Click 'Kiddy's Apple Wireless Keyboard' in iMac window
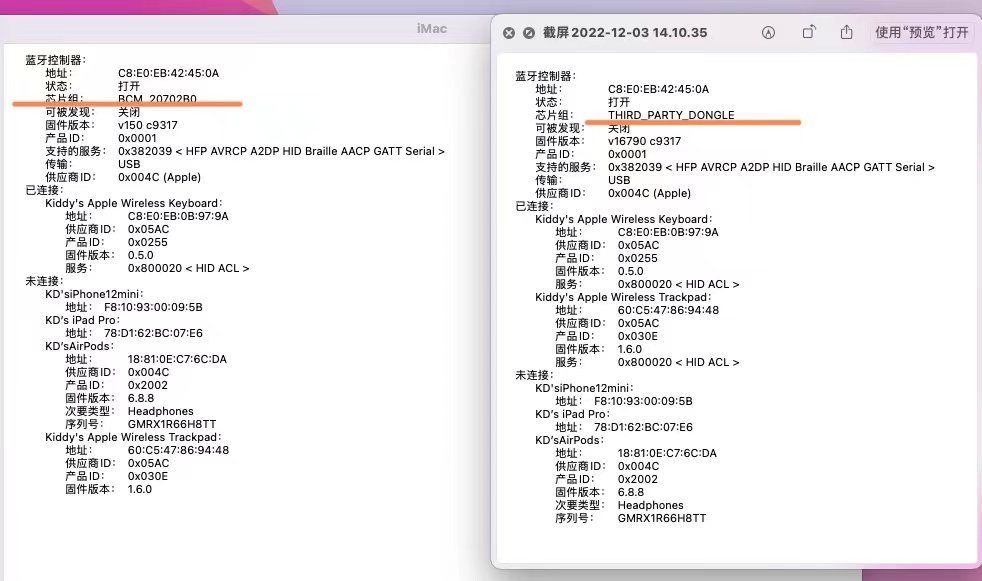Screen dimensions: 982x581 (x=133, y=203)
